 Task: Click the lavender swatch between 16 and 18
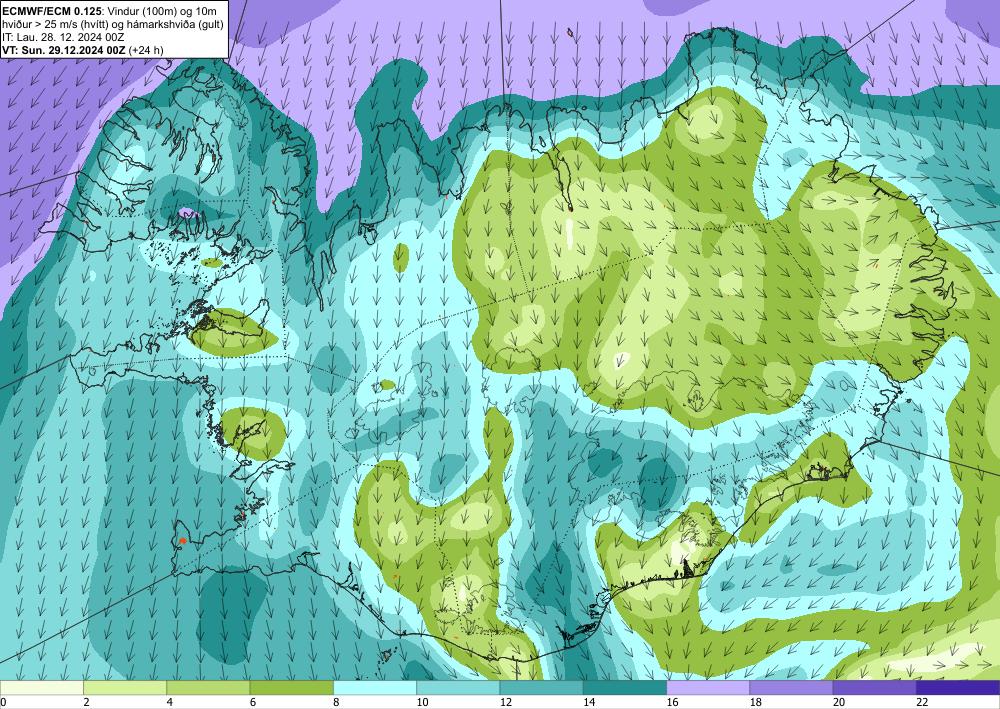708,688
